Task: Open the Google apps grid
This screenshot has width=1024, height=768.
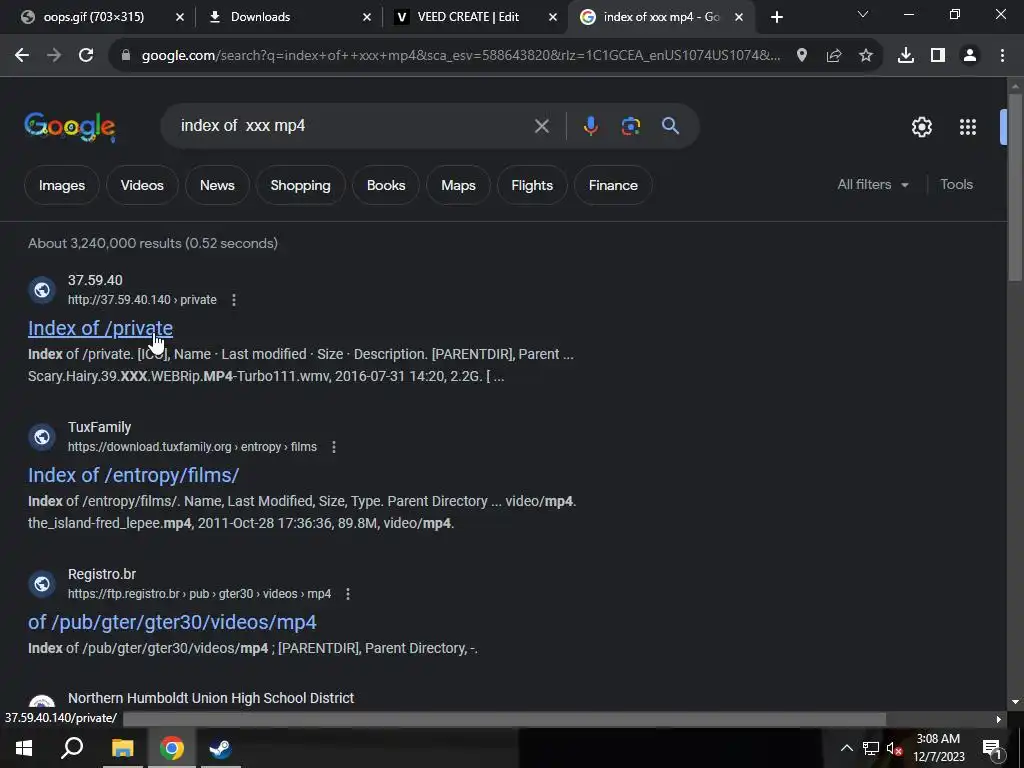Action: coord(968,127)
